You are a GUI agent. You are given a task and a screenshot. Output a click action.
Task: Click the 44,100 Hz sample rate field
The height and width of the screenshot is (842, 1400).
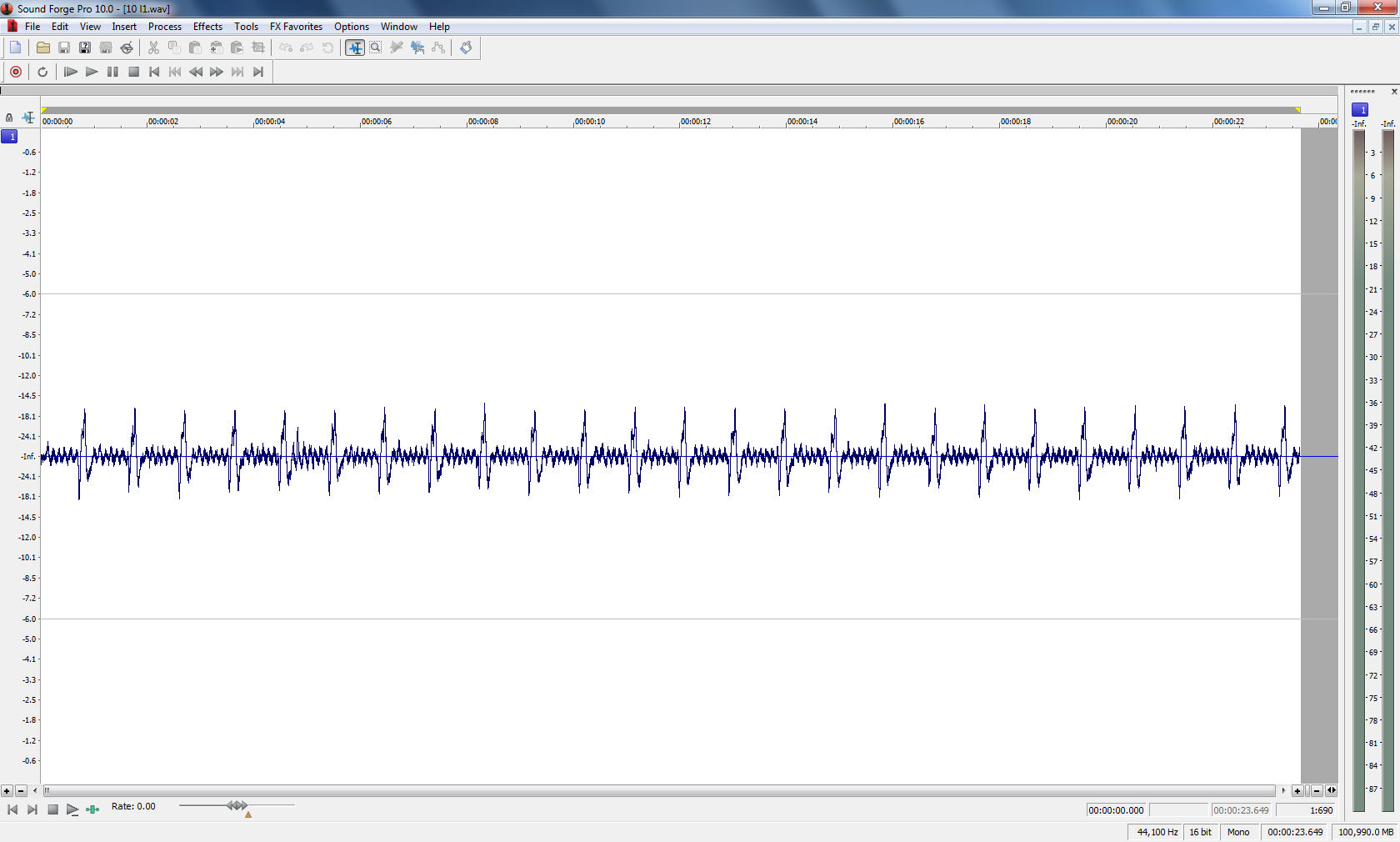click(x=1157, y=832)
